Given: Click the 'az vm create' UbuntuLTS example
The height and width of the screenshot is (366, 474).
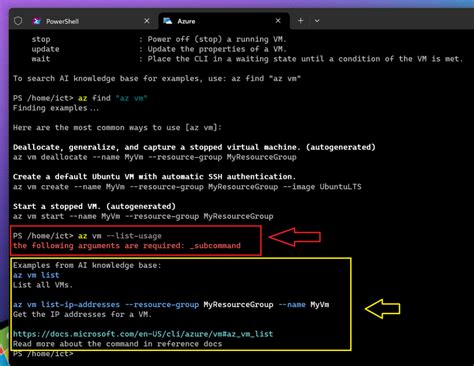Looking at the screenshot, I should (x=187, y=187).
